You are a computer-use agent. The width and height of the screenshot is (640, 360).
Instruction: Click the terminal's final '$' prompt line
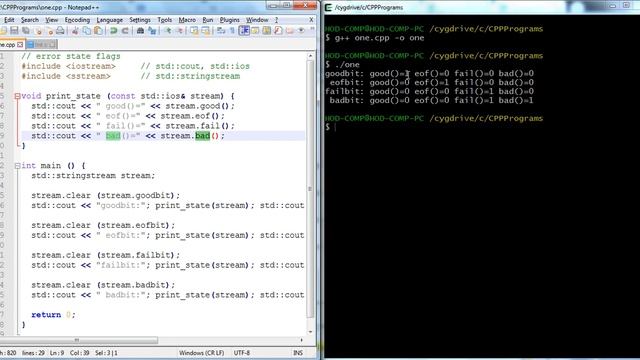tap(331, 127)
